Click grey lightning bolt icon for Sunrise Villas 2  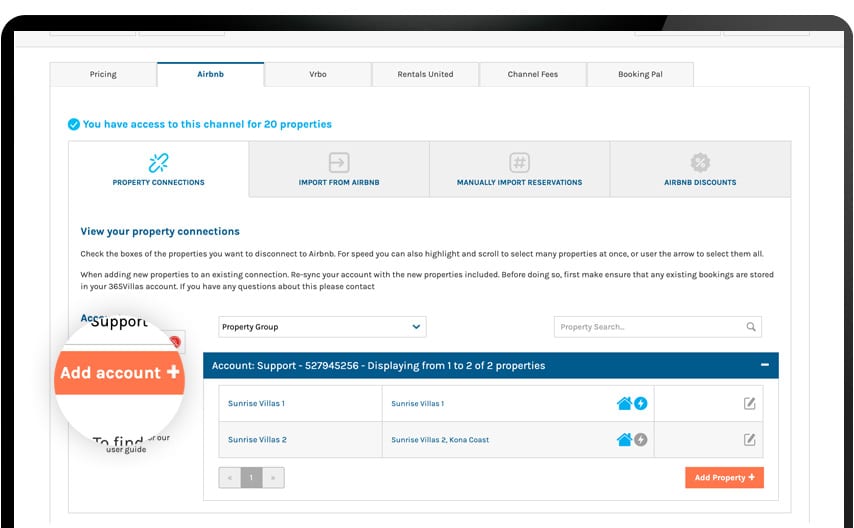(641, 440)
